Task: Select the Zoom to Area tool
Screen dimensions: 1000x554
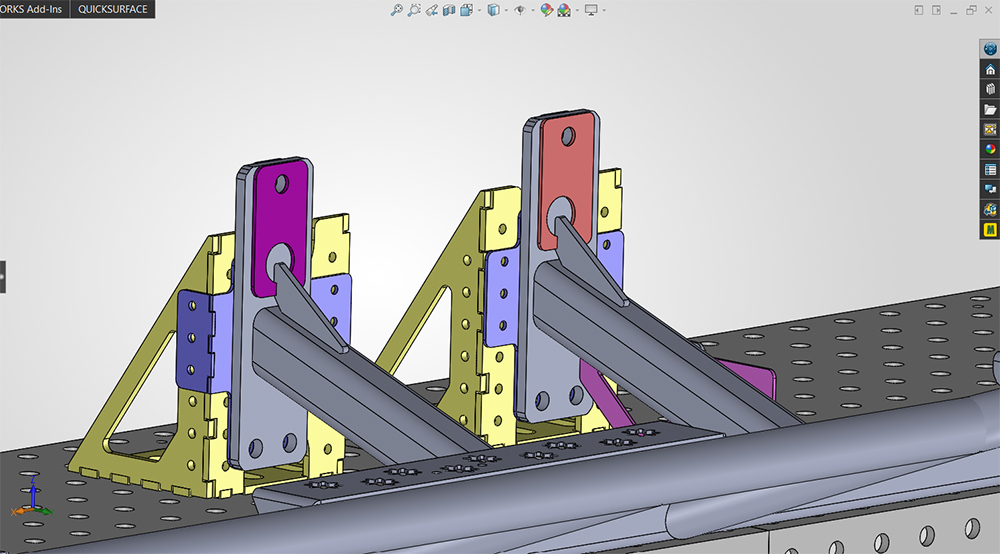Action: [x=414, y=10]
